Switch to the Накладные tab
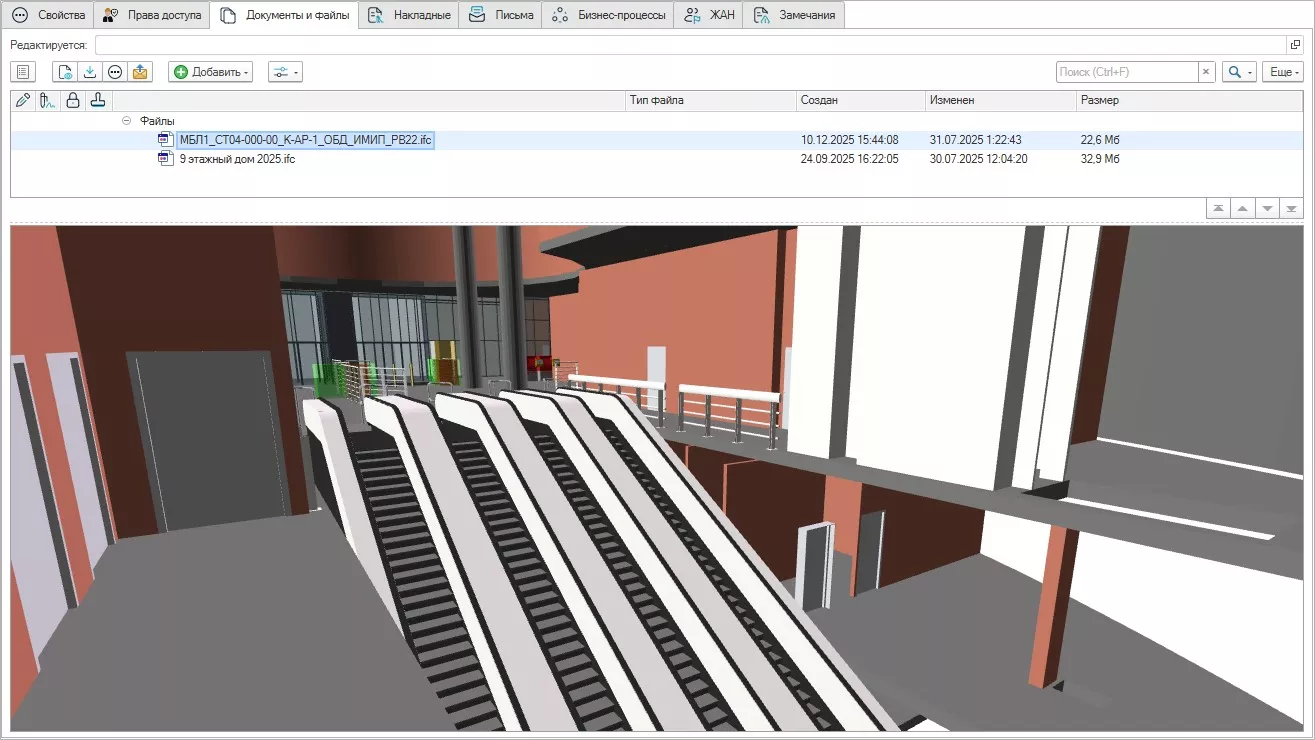1315x740 pixels. point(410,15)
